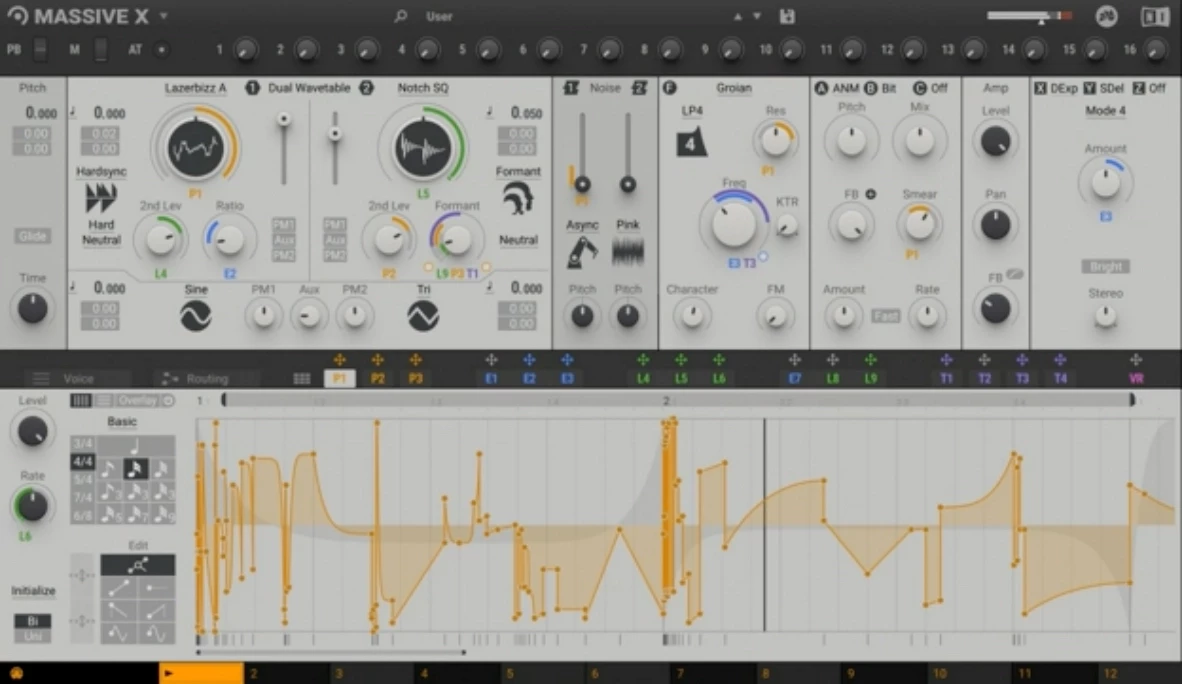The image size is (1182, 684).
Task: Go to next preset with down arrow
Action: click(757, 16)
